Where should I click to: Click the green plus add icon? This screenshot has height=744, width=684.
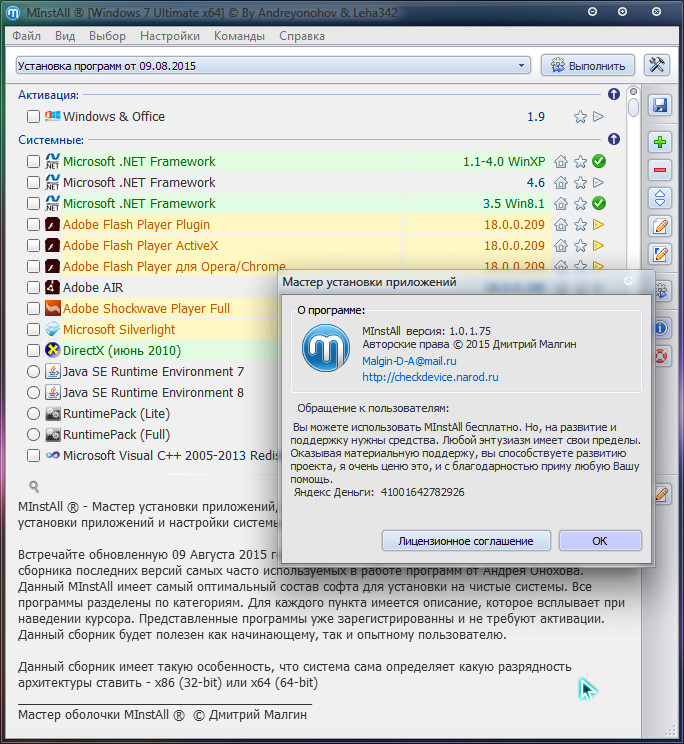point(660,142)
